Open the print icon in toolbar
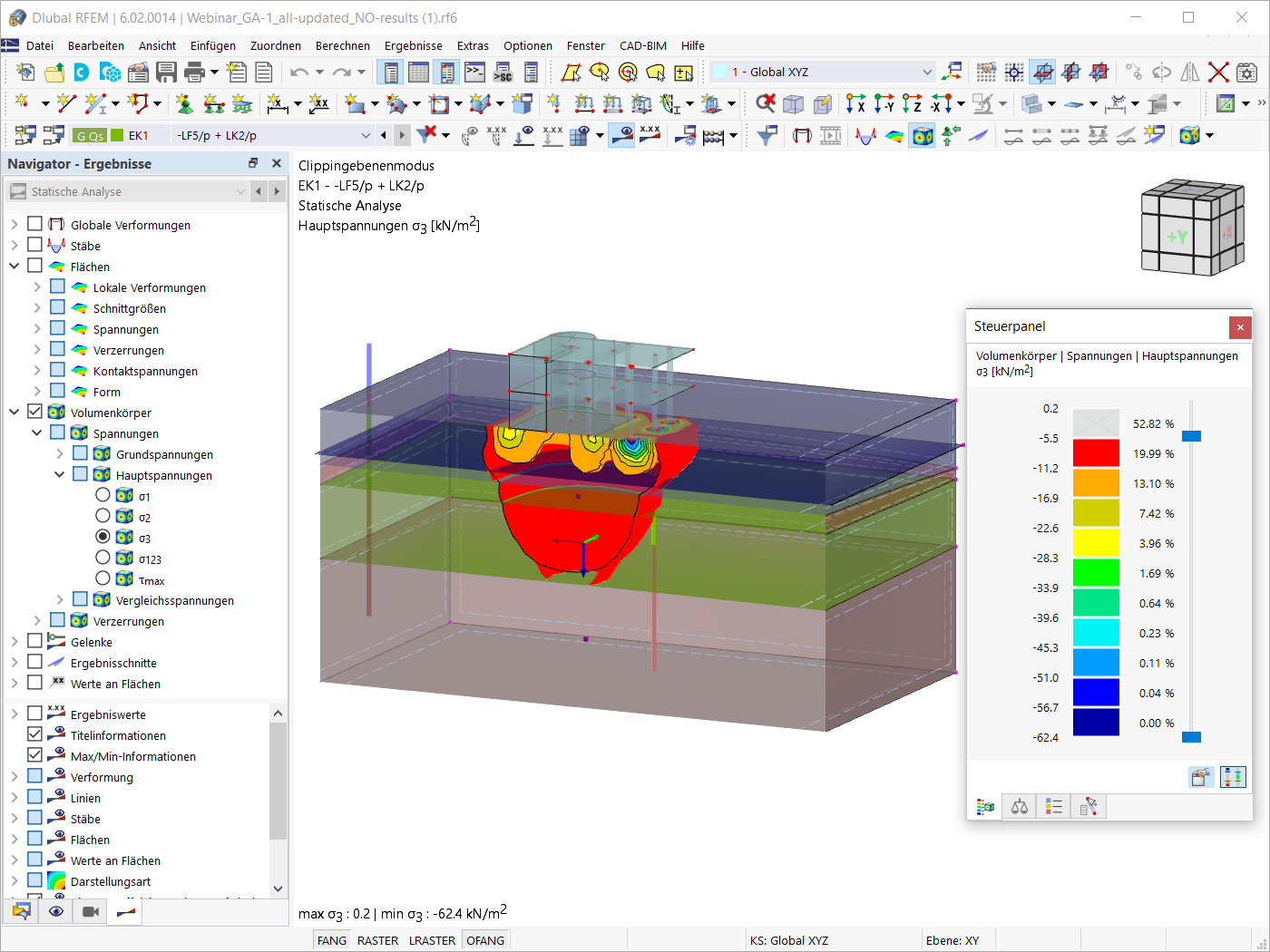Image resolution: width=1270 pixels, height=952 pixels. coord(194,72)
